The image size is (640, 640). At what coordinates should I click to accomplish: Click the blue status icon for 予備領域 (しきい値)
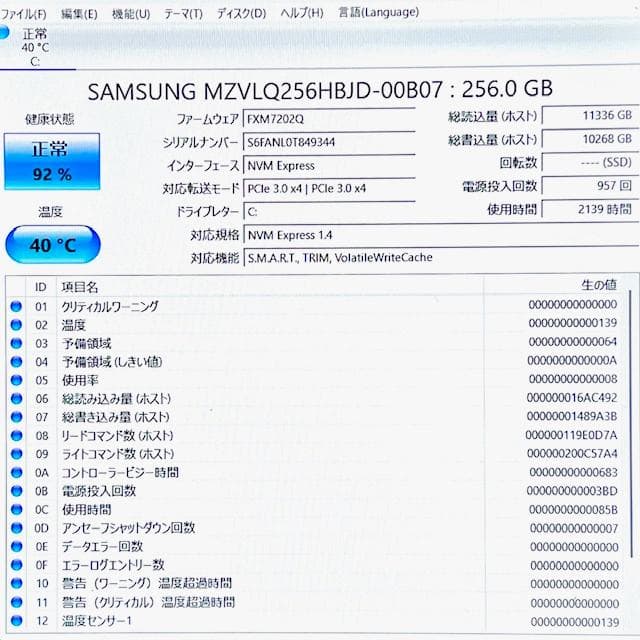coord(16,362)
